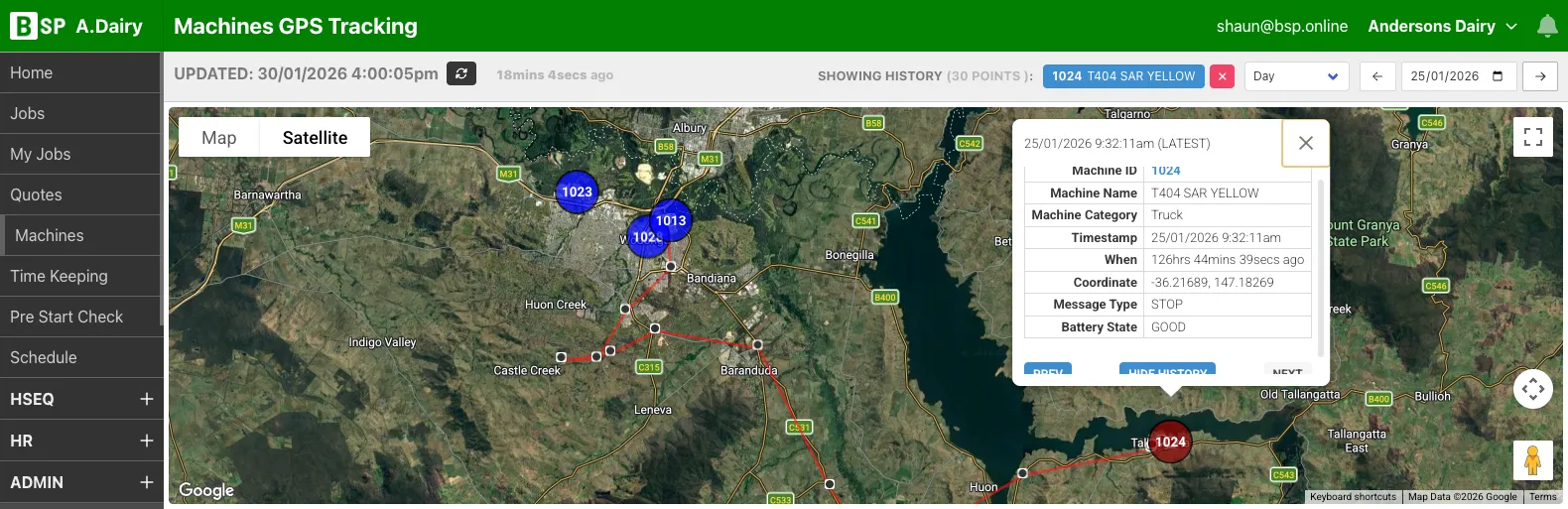This screenshot has height=509, width=1568.
Task: Click the GOOD battery state value
Action: tap(1168, 326)
